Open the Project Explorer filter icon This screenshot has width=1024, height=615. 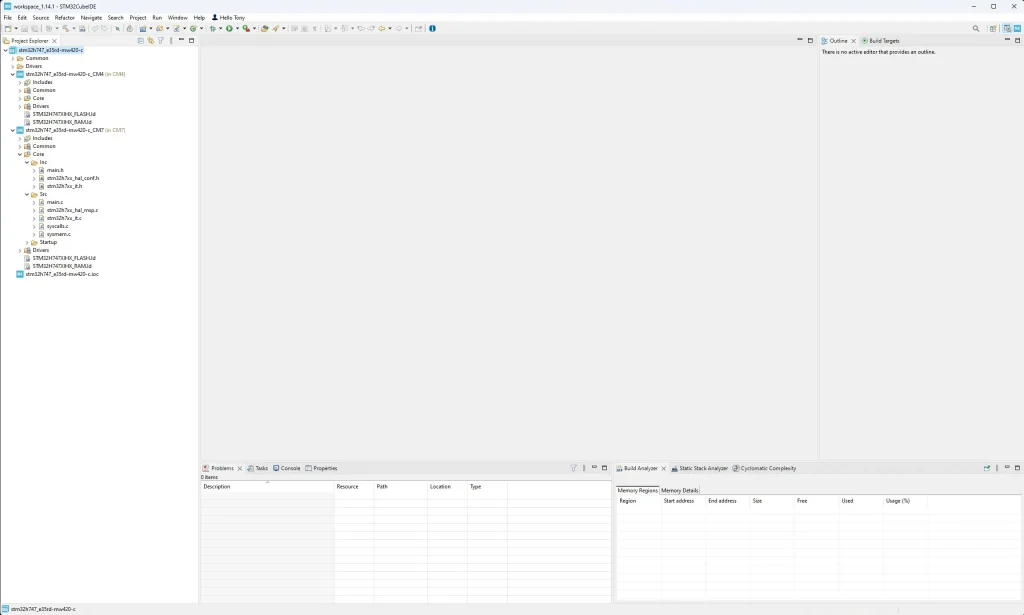[x=160, y=41]
